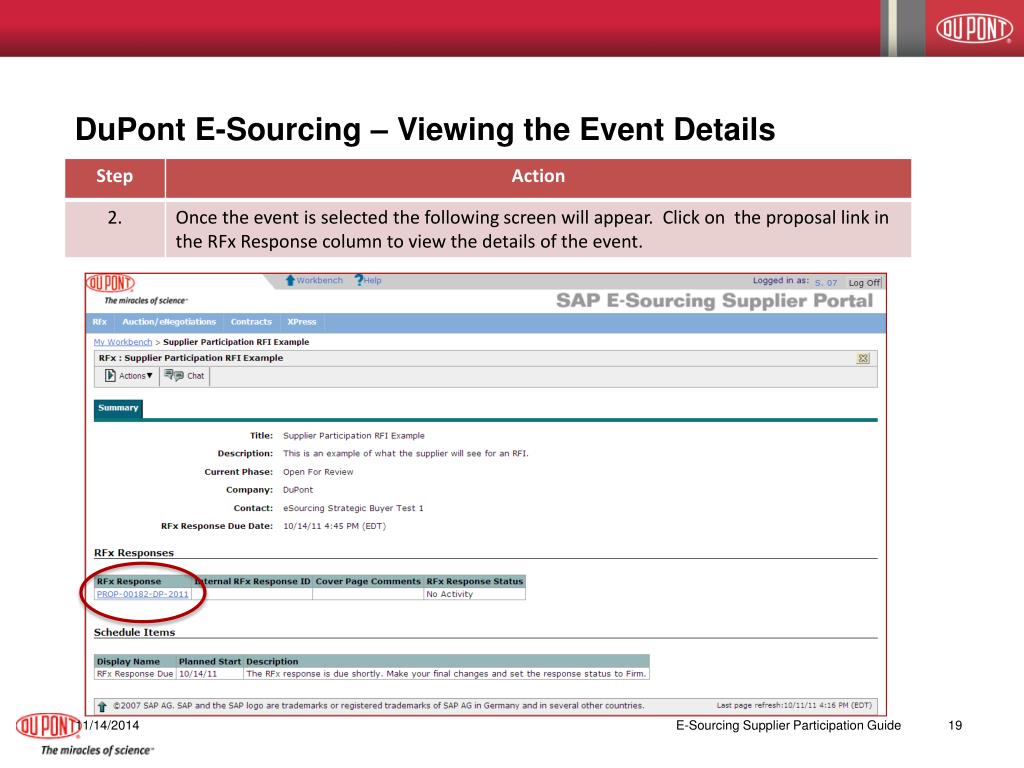The image size is (1024, 768).
Task: Click the DuPont logo in the portal header
Action: point(110,283)
